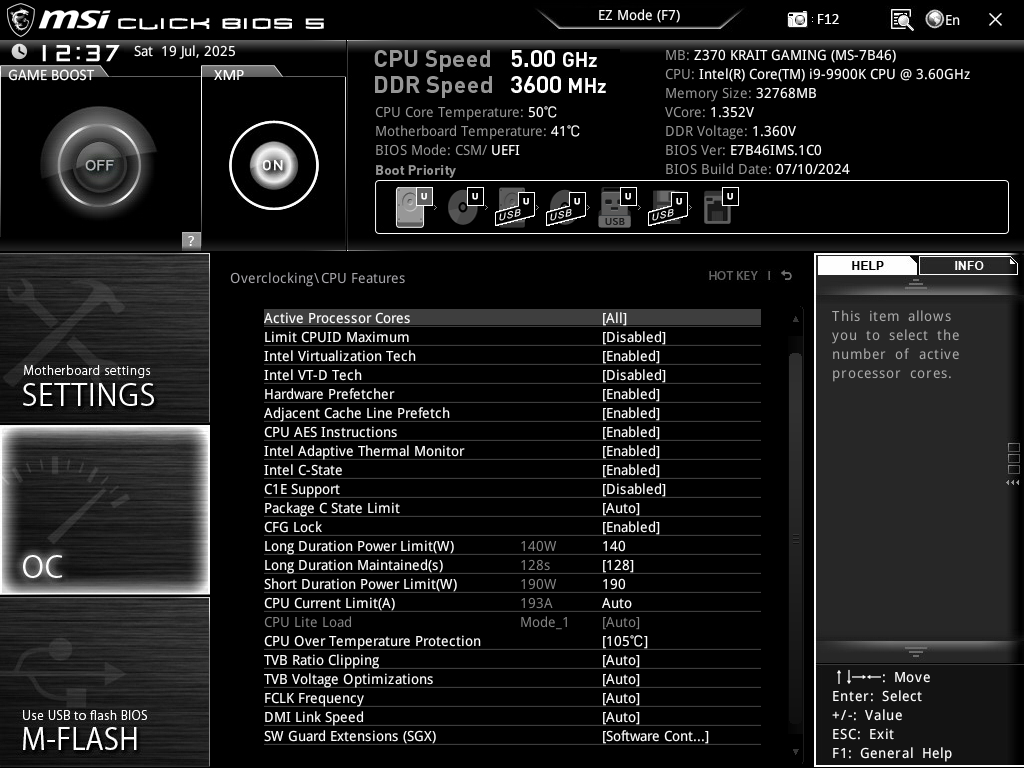Open the Game Boost help question mark
Viewport: 1024px width, 768px height.
pyautogui.click(x=191, y=240)
